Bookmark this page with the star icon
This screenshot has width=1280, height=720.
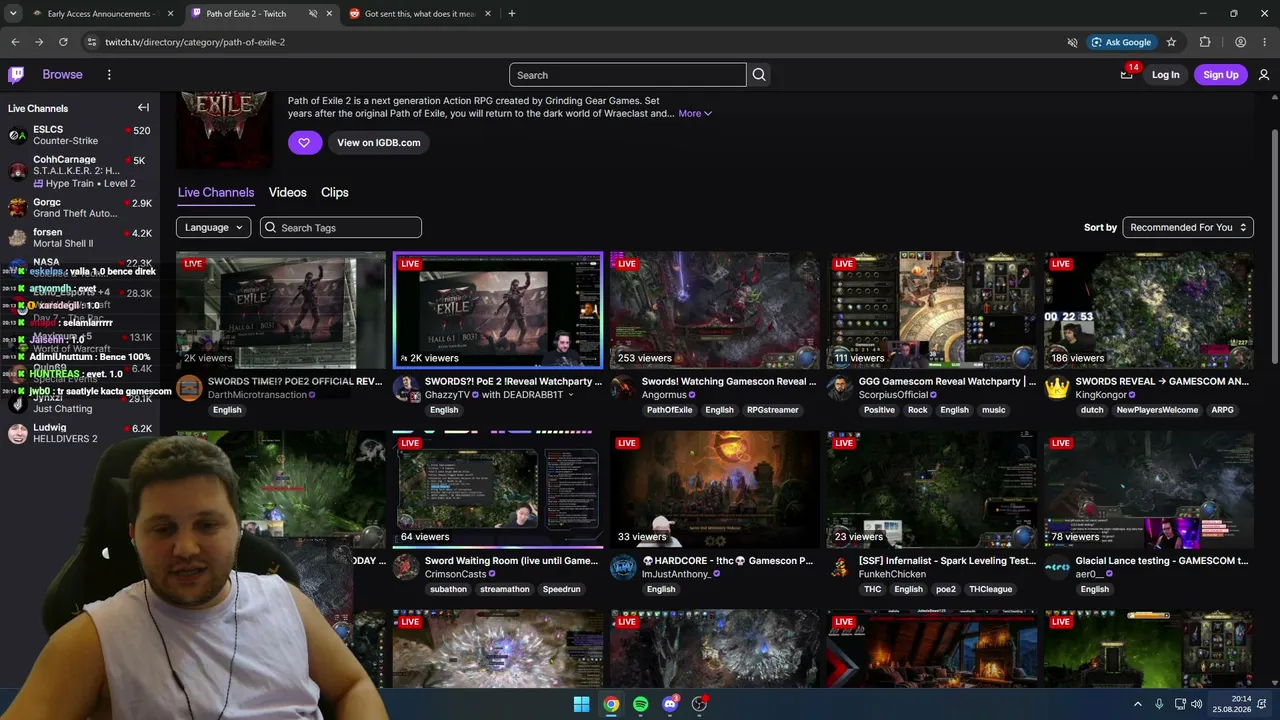point(1171,42)
